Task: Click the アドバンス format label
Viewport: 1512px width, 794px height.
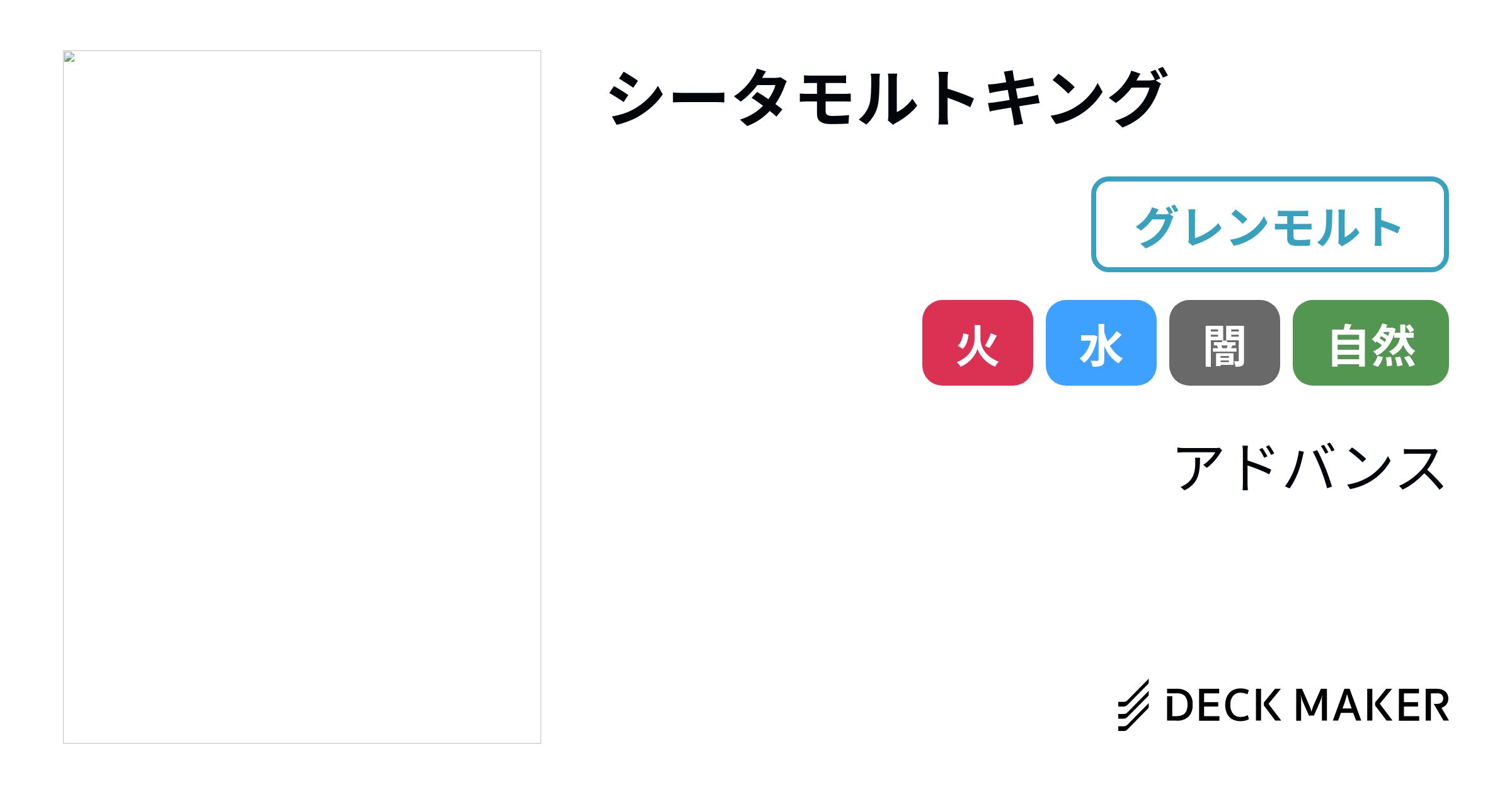Action: (x=1310, y=468)
